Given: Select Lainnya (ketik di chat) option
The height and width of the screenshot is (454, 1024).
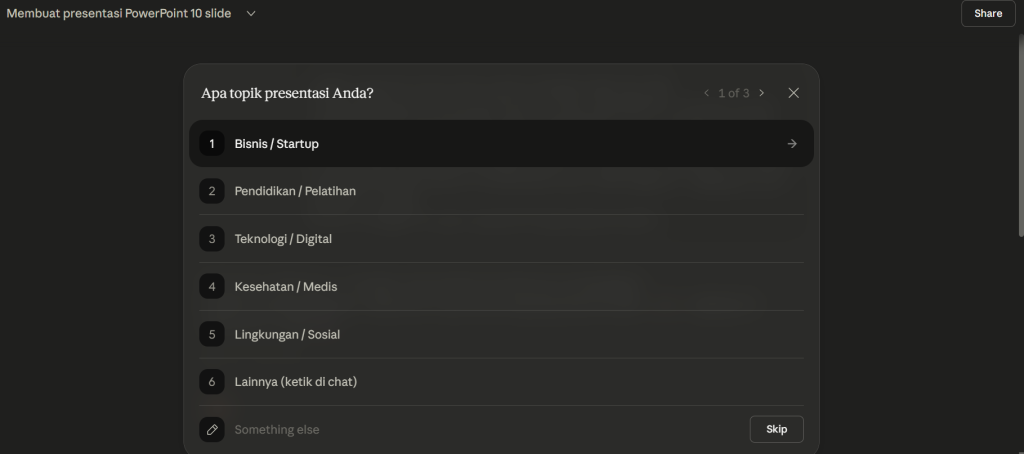Looking at the screenshot, I should pyautogui.click(x=502, y=381).
